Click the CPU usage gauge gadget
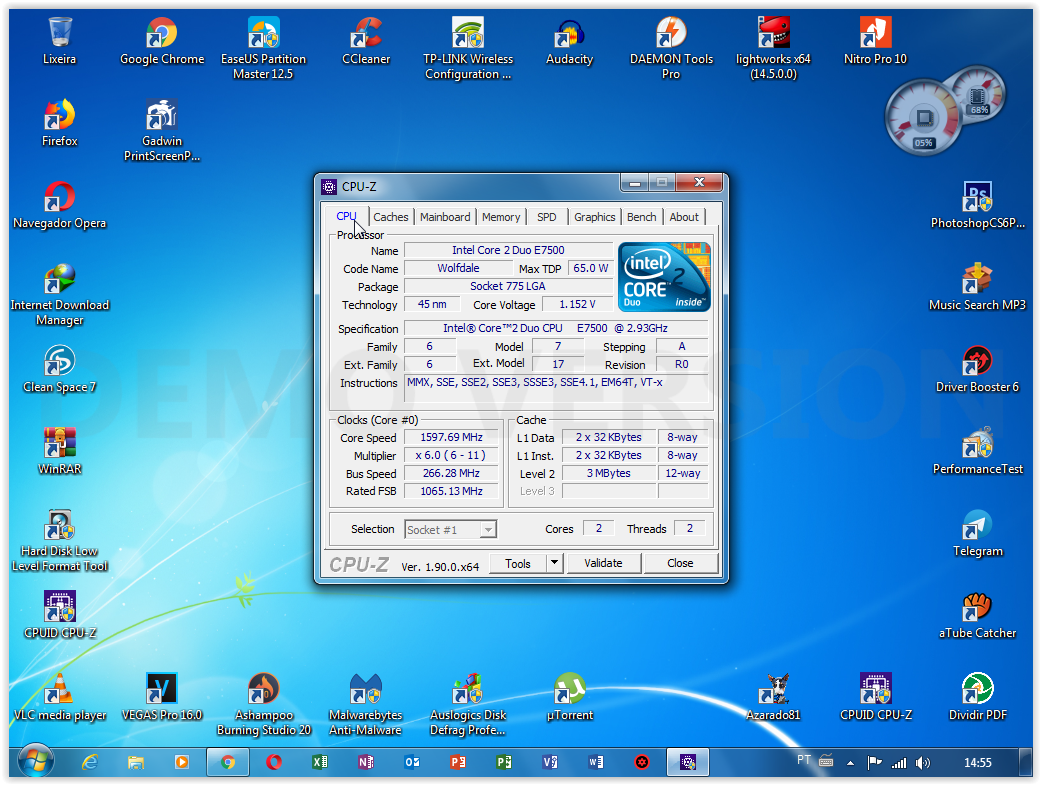This screenshot has height=785, width=1041. point(923,118)
